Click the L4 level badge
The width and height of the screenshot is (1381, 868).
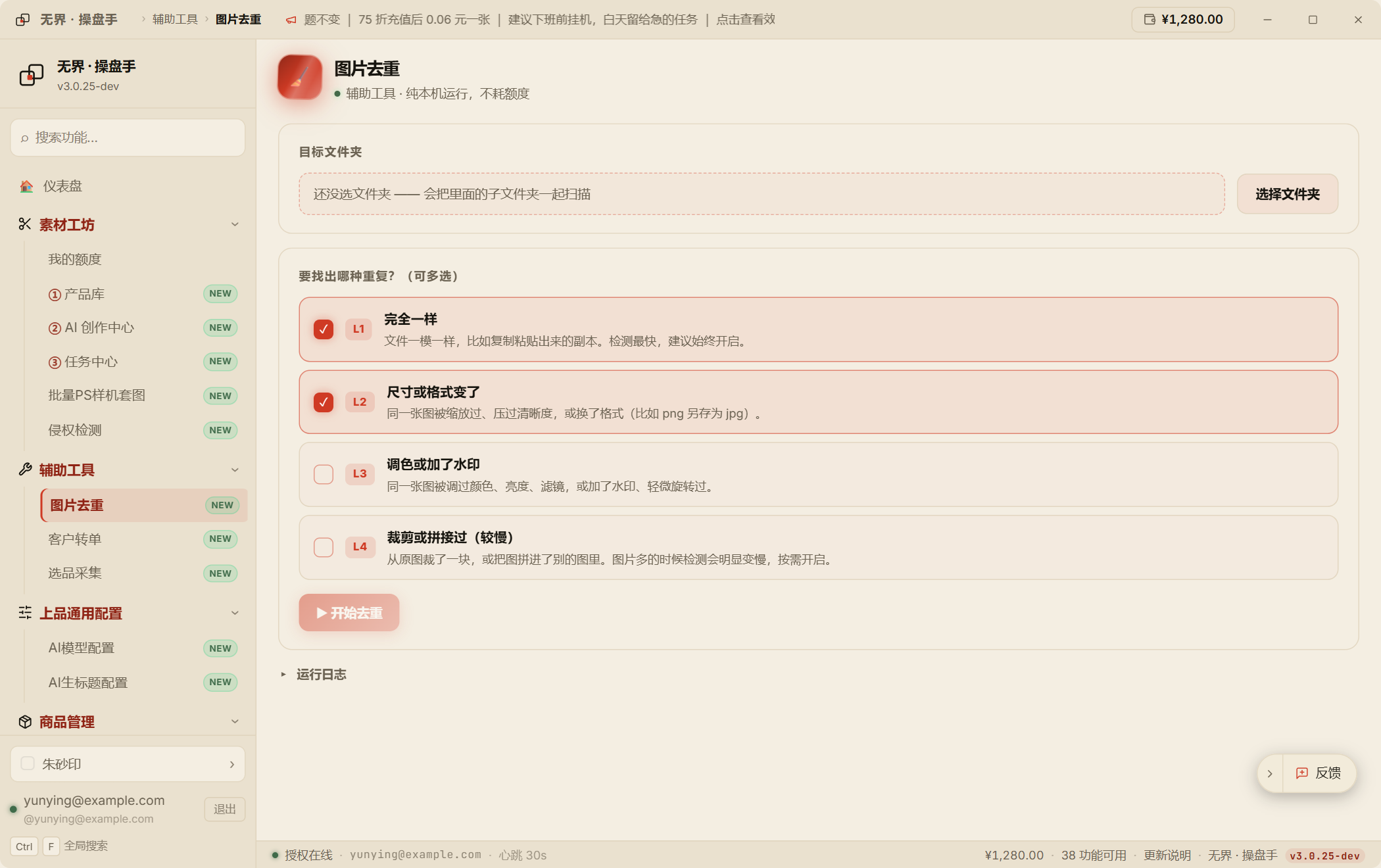tap(359, 546)
